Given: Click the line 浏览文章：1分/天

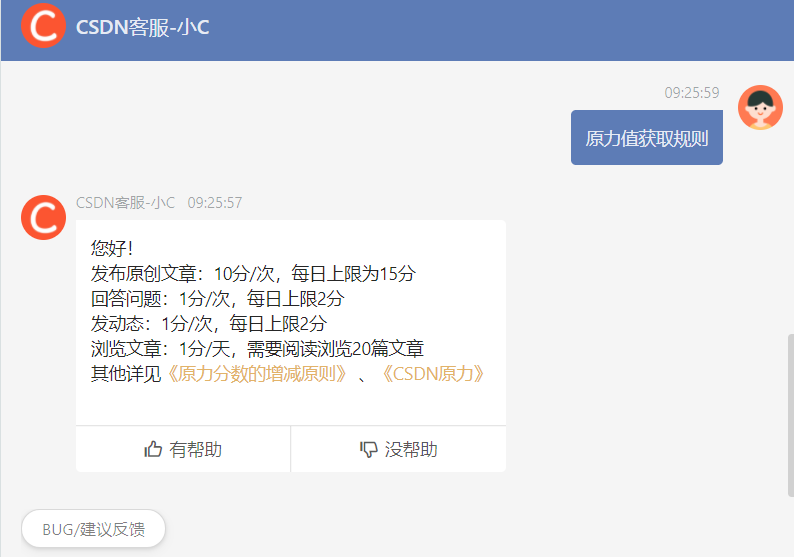Looking at the screenshot, I should 161,349.
